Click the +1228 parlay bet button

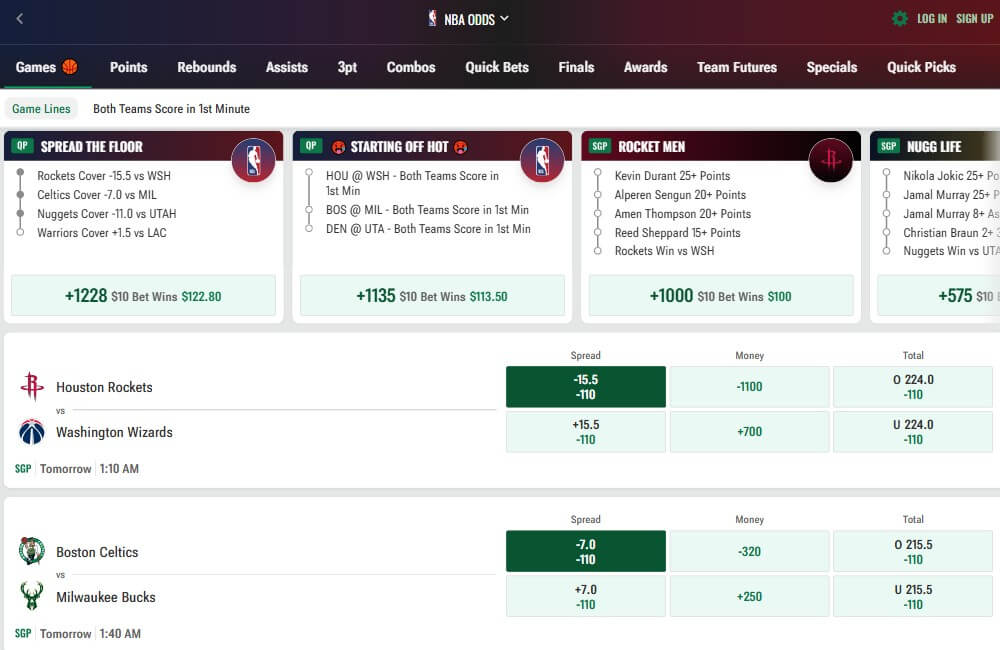[x=143, y=295]
